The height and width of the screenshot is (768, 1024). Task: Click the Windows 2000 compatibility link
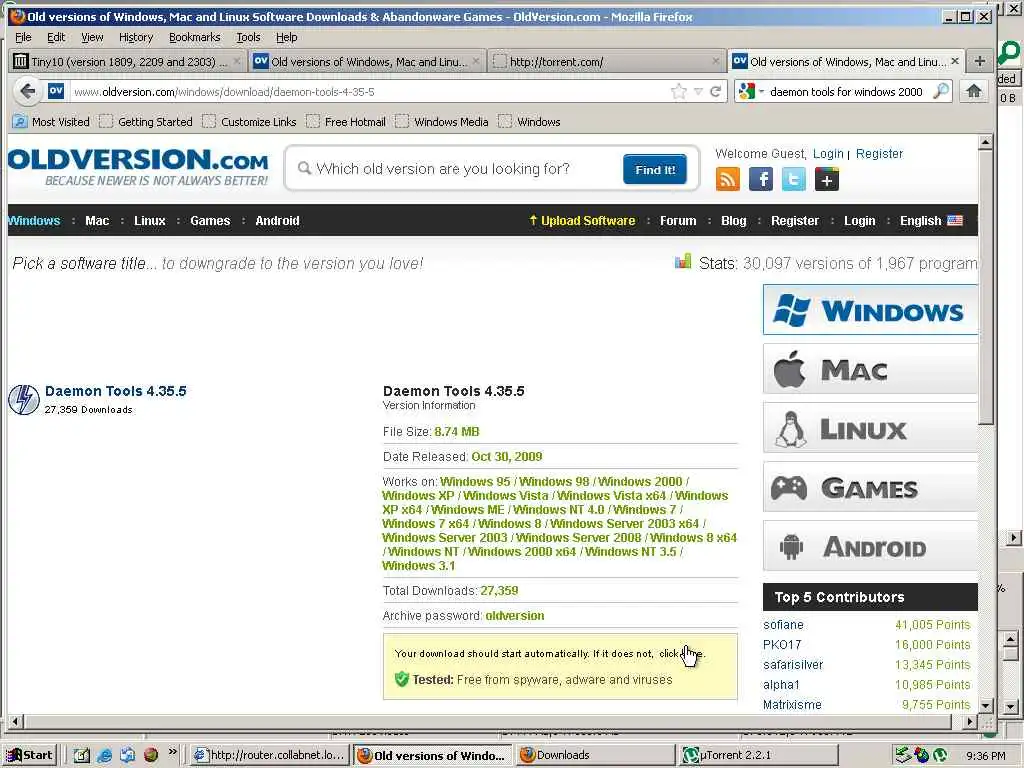(640, 481)
